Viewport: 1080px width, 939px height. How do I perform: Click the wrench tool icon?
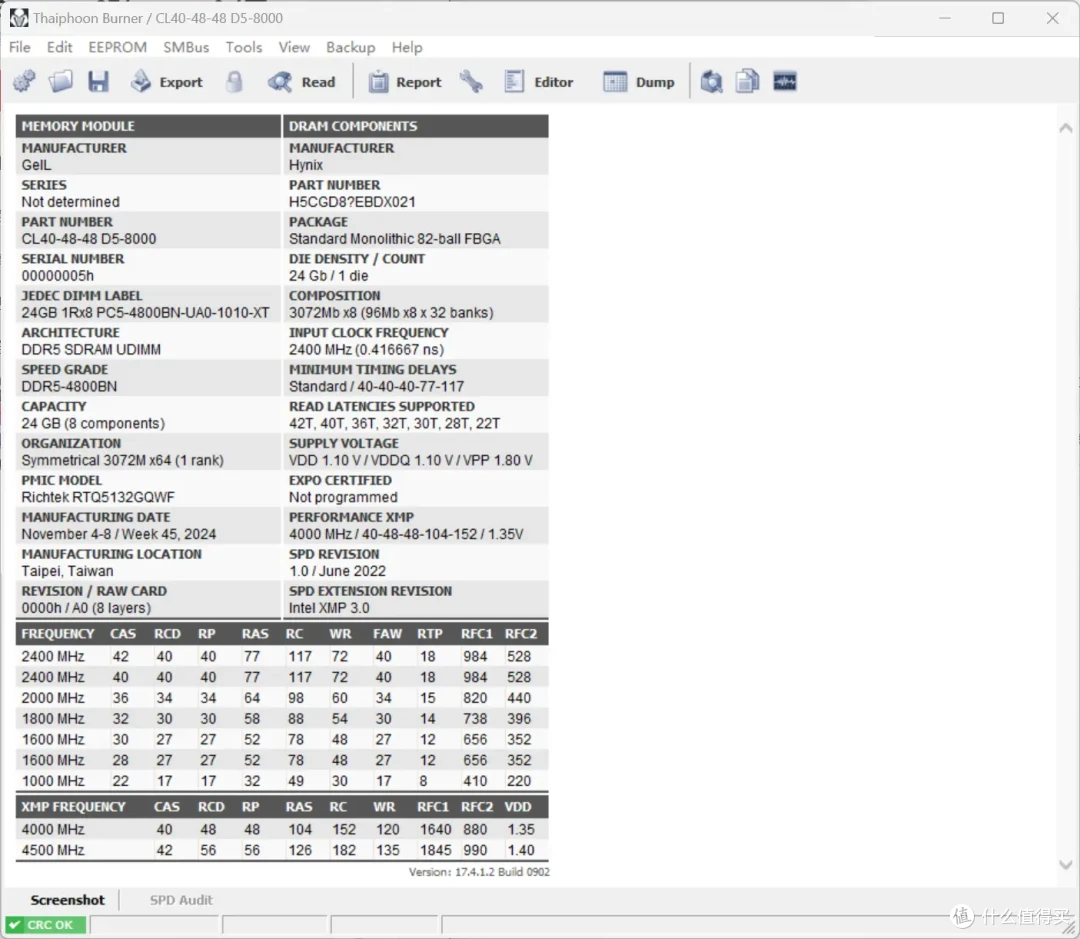(472, 82)
